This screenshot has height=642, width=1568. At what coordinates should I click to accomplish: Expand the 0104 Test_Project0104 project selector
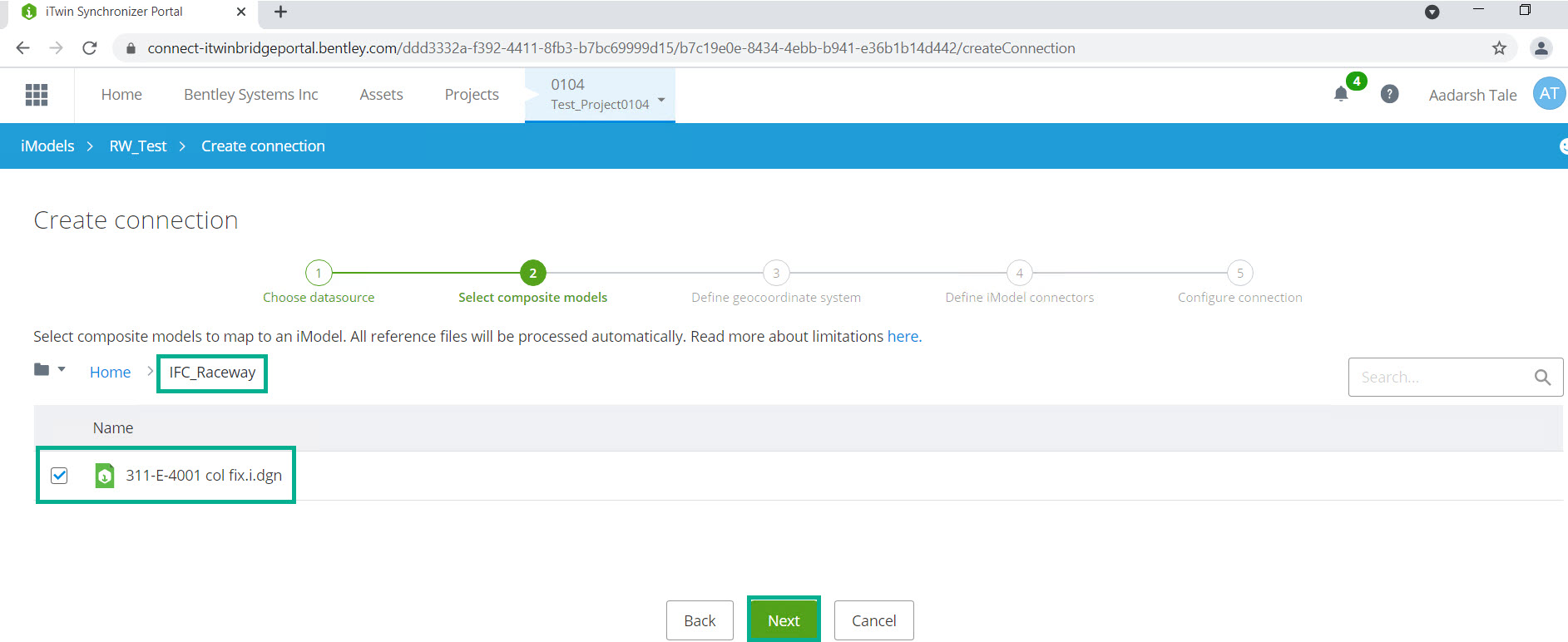pos(600,95)
